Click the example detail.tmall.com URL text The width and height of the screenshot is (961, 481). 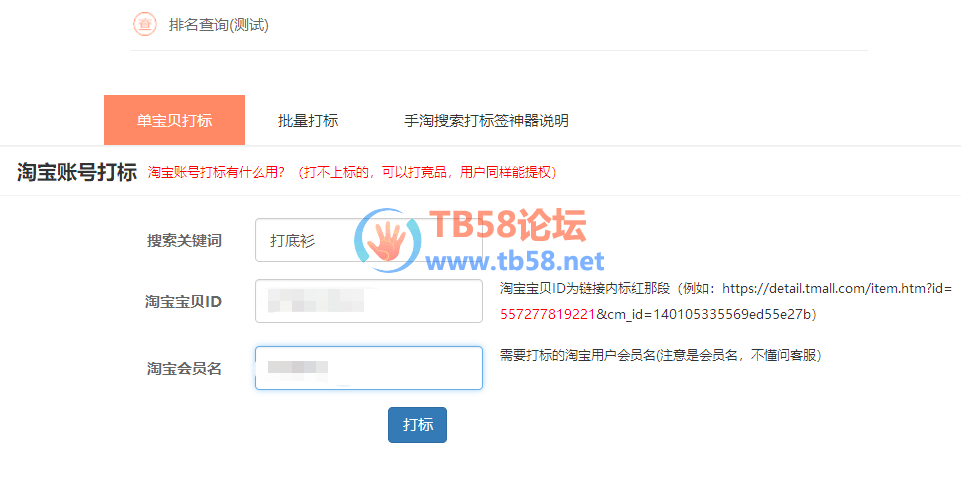(837, 289)
